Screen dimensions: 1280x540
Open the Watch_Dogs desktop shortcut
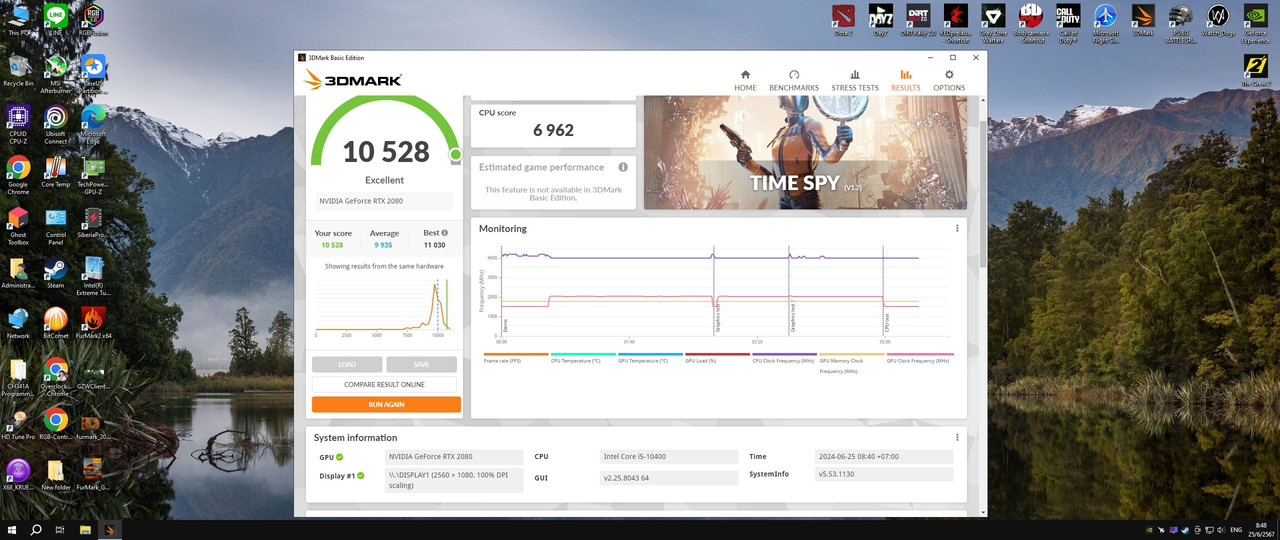coord(1217,20)
